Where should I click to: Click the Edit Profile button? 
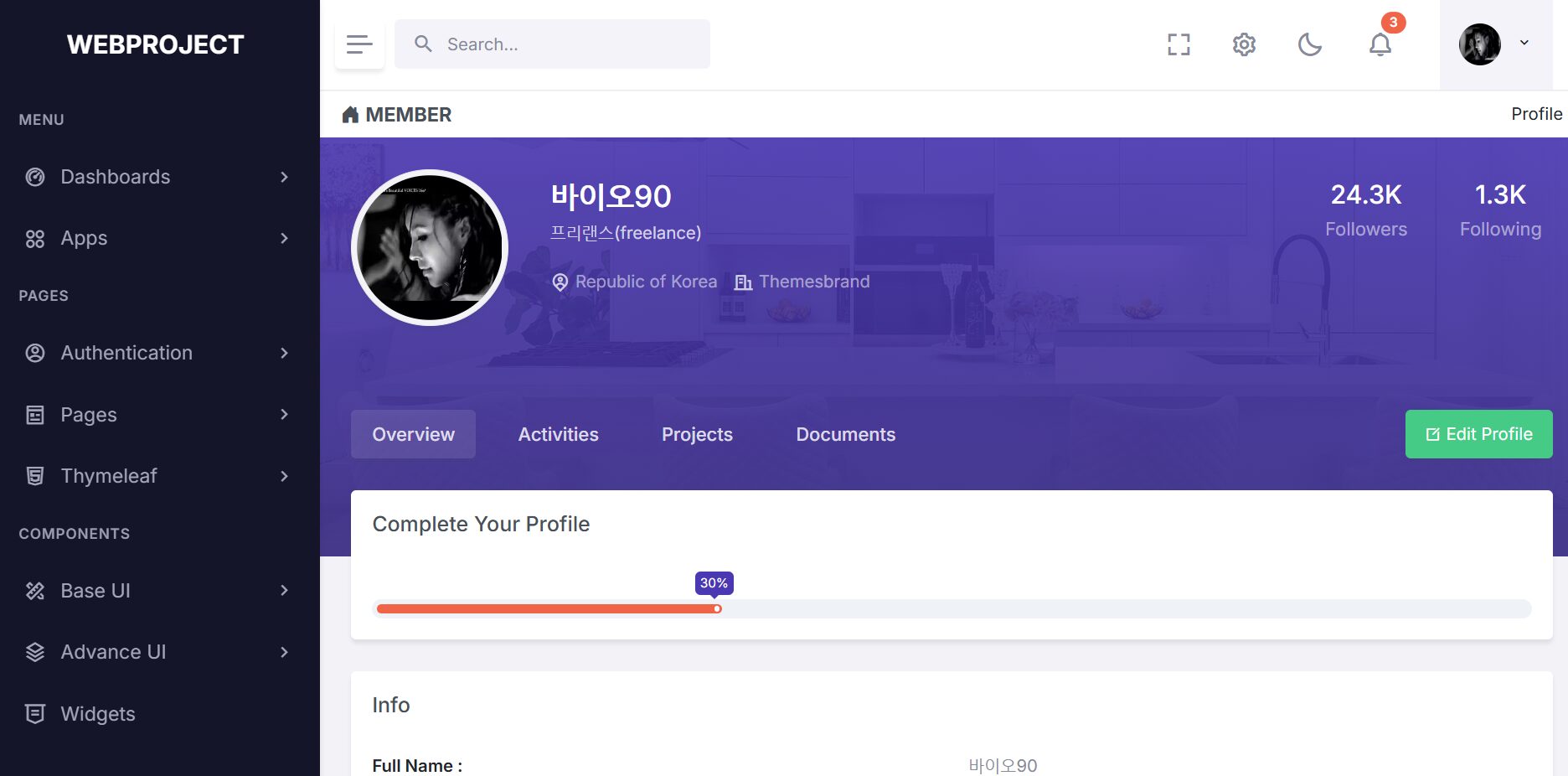click(1478, 434)
